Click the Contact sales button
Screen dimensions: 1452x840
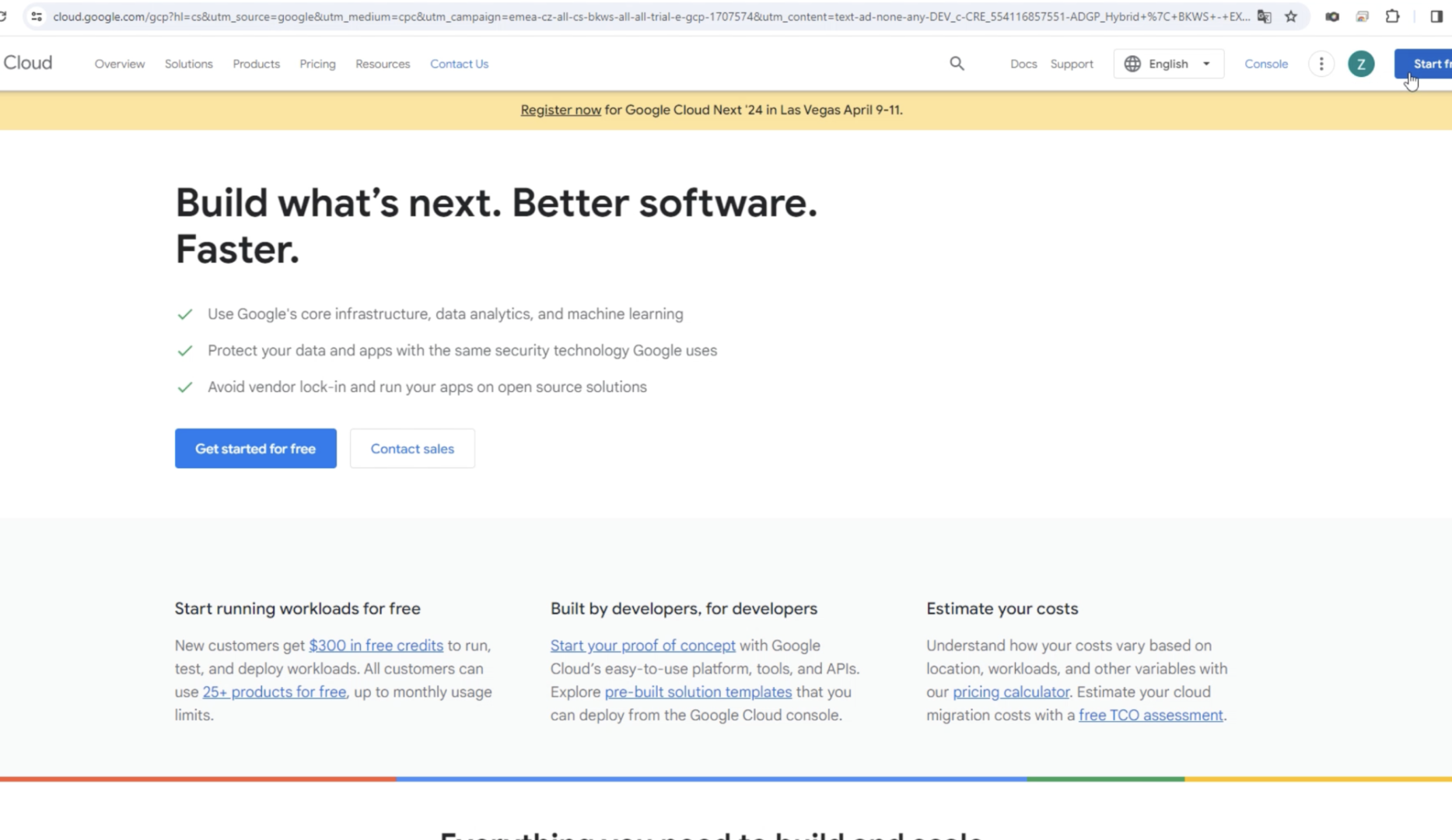click(x=412, y=448)
